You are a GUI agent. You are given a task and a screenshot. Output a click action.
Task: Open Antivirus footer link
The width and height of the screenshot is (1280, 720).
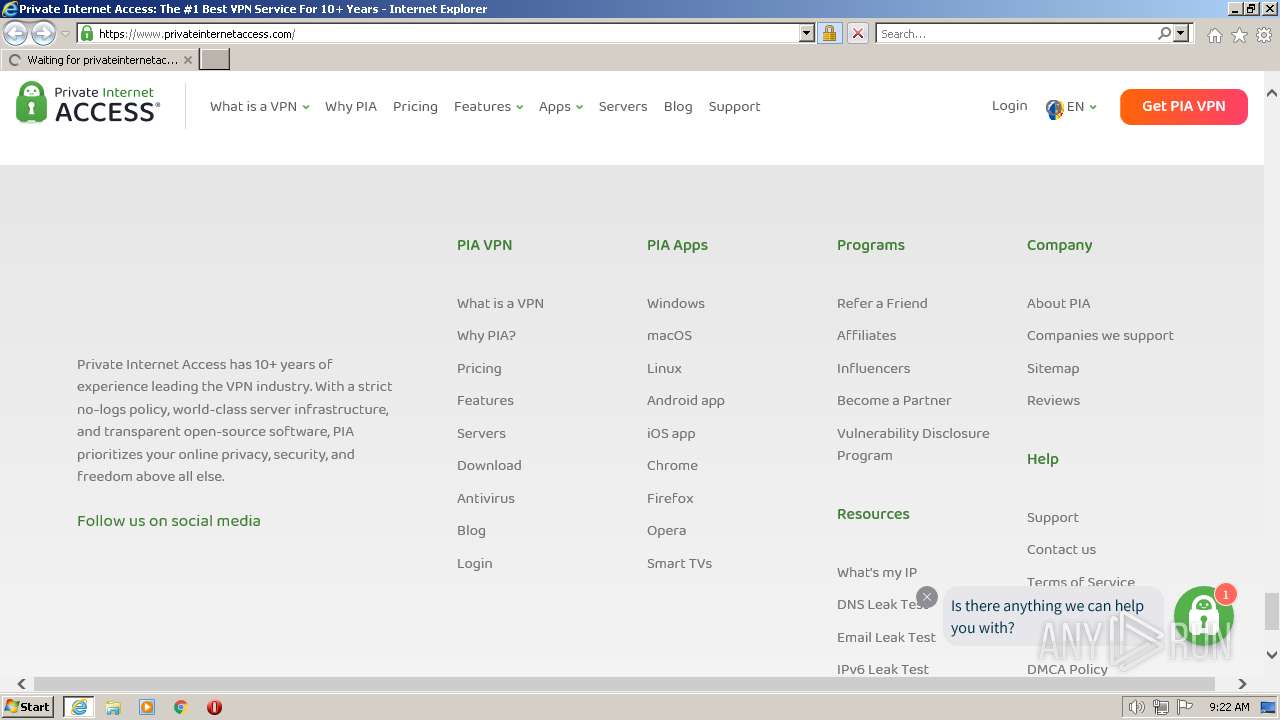click(x=486, y=498)
